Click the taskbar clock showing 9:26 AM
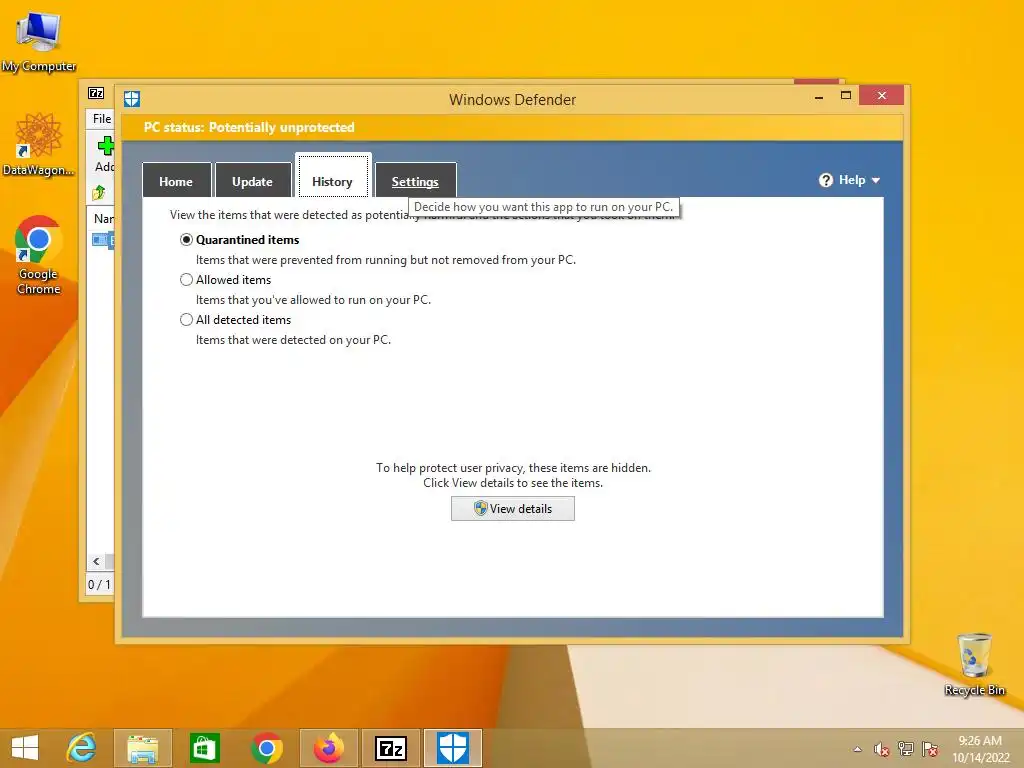Screen dimensions: 1024x768 tap(980, 749)
